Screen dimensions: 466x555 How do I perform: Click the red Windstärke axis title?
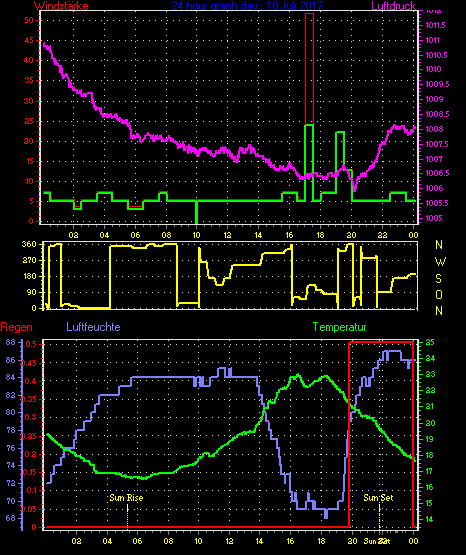coord(61,6)
